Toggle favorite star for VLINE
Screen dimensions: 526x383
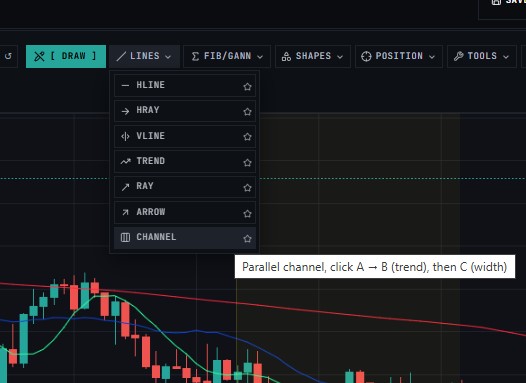pos(248,137)
